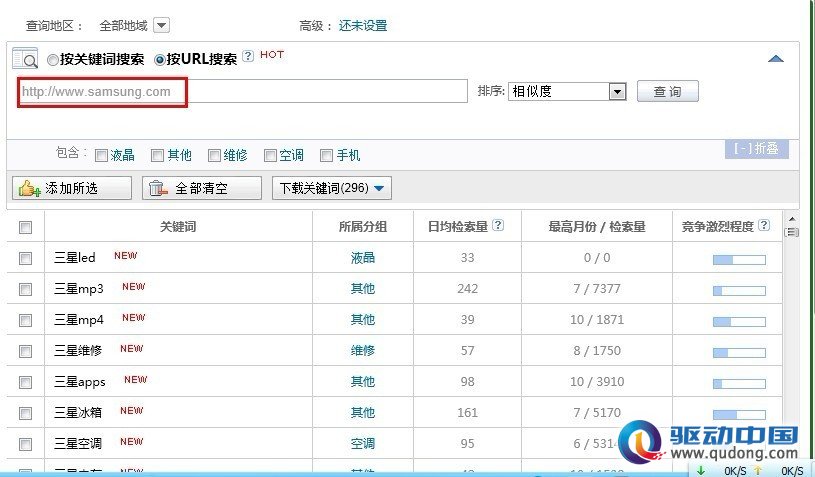
Task: Check the 液晶 filter checkbox
Action: [x=101, y=155]
